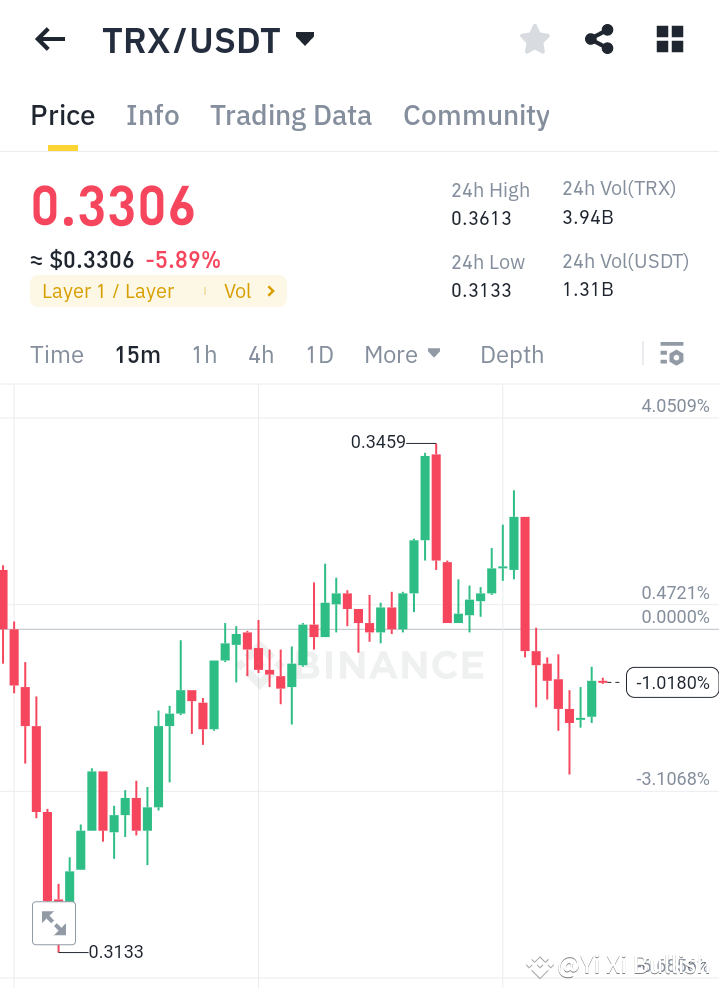The image size is (719, 988).
Task: Open the Community tab
Action: (x=476, y=115)
